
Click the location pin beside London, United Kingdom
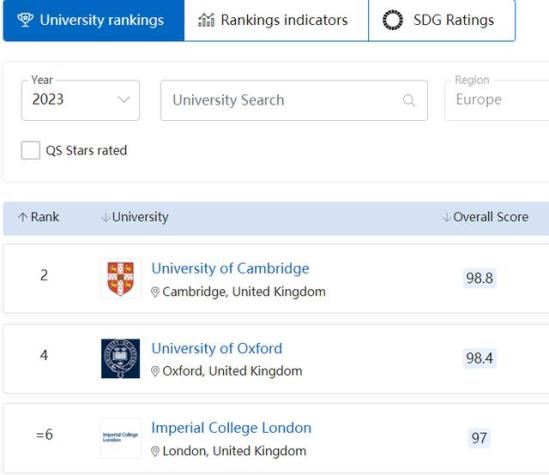tap(155, 451)
